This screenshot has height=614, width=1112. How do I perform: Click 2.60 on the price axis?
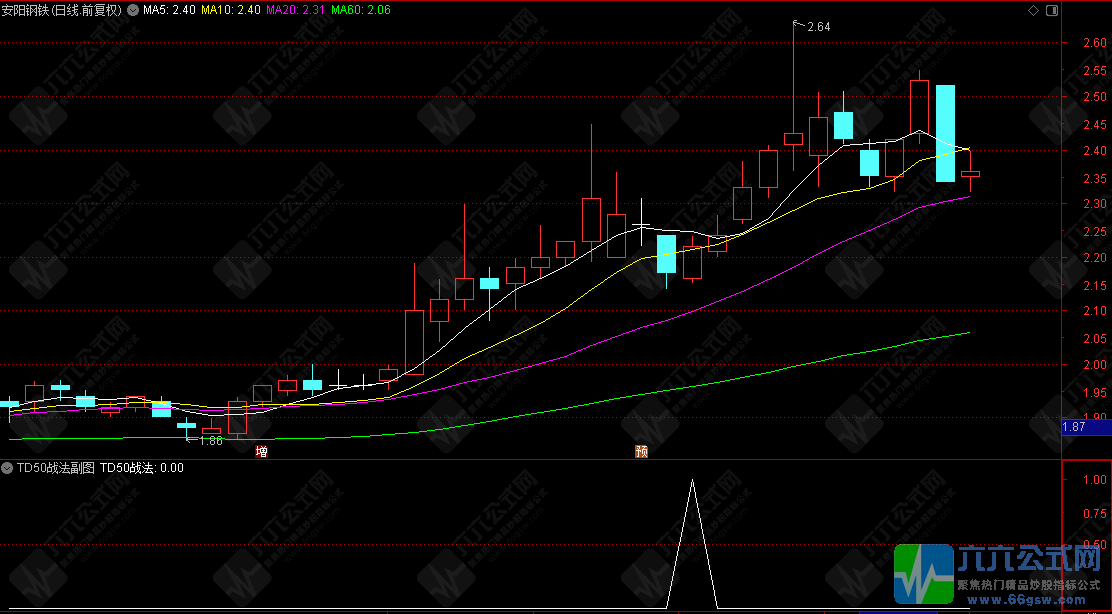pos(1095,43)
